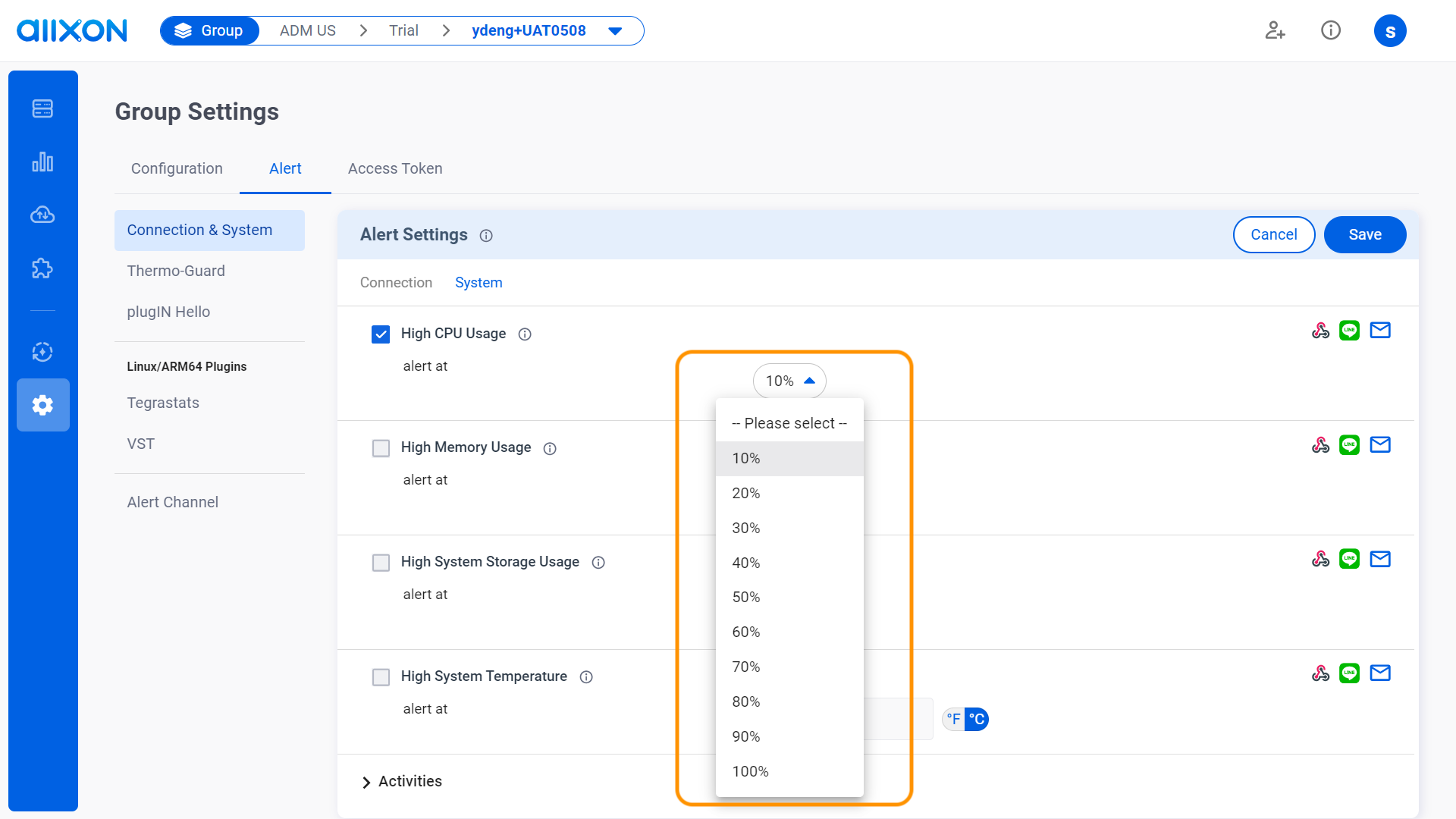1456x819 pixels.
Task: Click the puzzle-piece plugins sidebar icon
Action: point(42,268)
